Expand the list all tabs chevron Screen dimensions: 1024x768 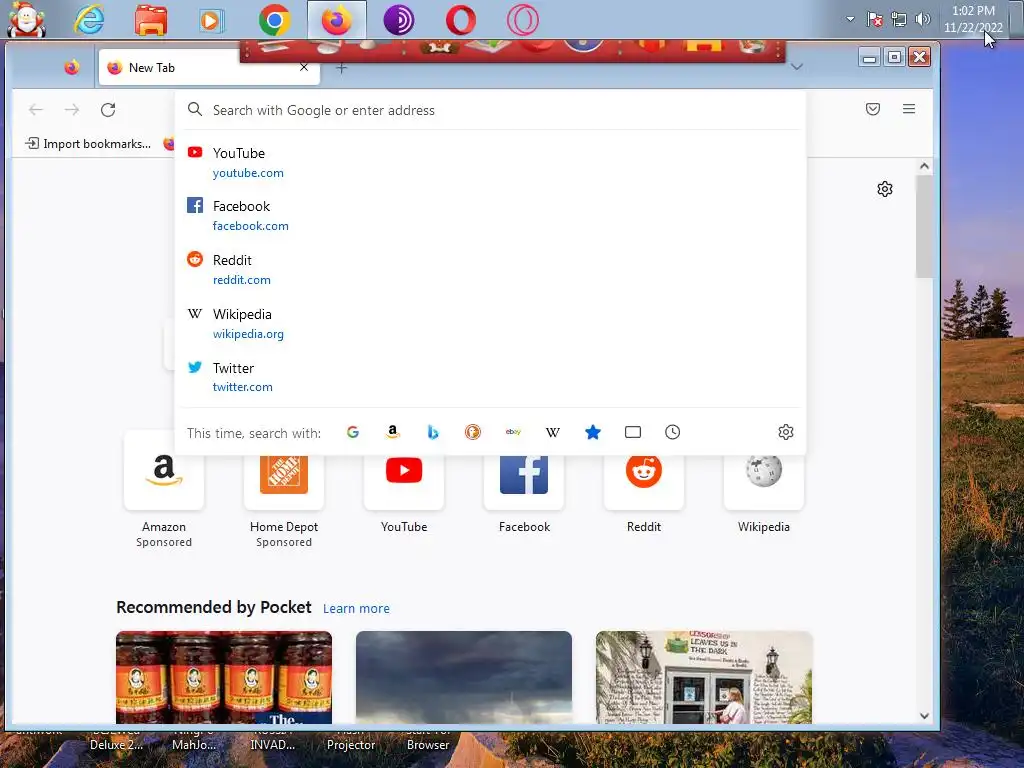point(797,67)
